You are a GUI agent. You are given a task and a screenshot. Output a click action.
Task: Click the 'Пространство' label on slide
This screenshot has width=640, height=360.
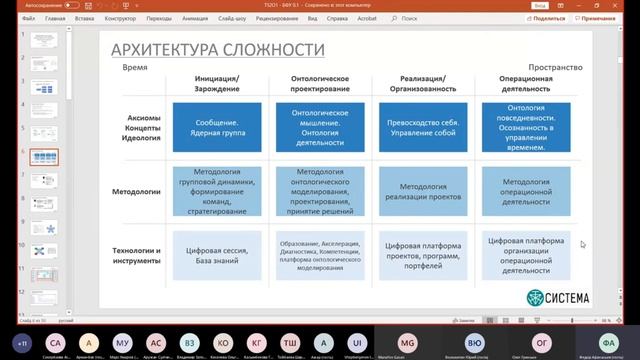pos(556,67)
